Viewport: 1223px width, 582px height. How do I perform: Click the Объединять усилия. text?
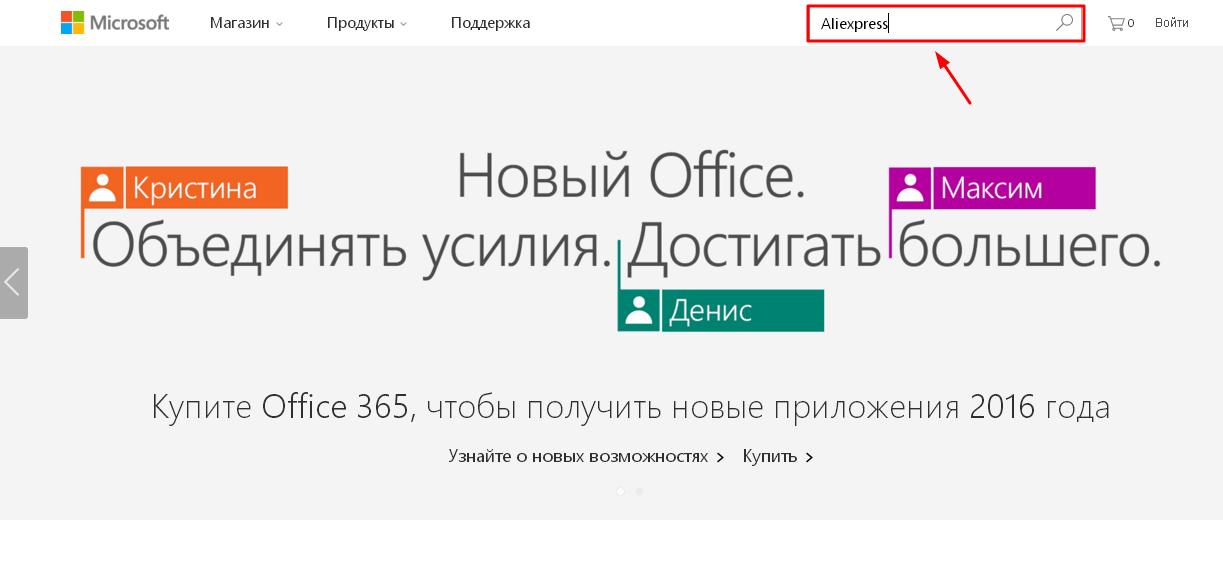[x=351, y=246]
